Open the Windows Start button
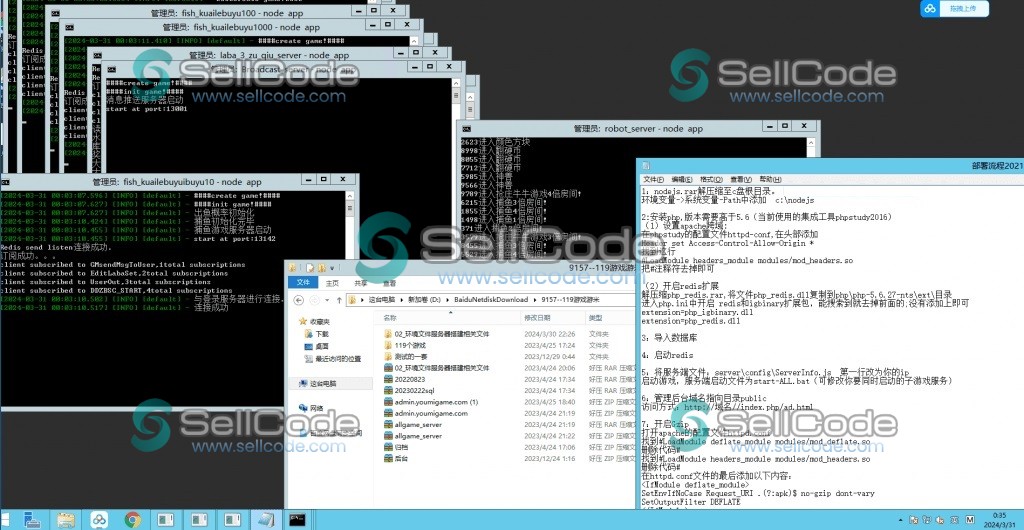1024x530 pixels. [x=7, y=520]
